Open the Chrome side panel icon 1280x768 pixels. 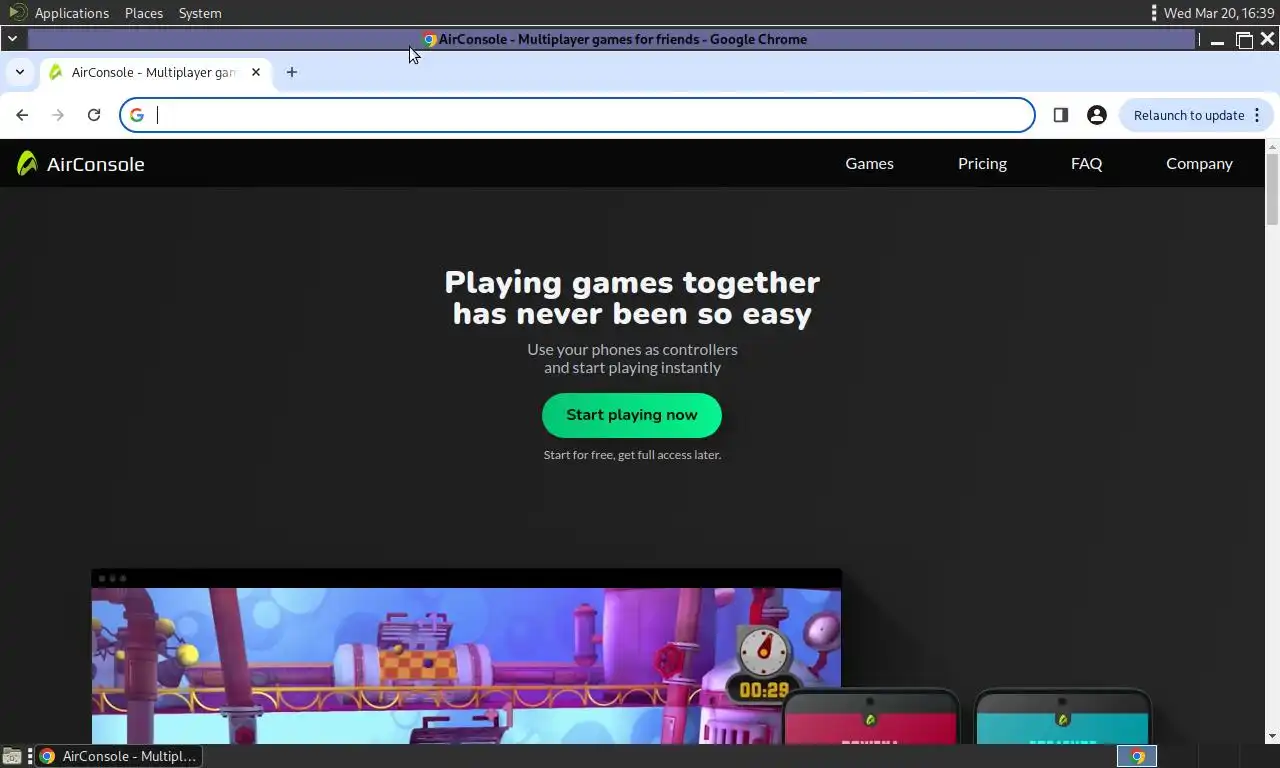1061,115
